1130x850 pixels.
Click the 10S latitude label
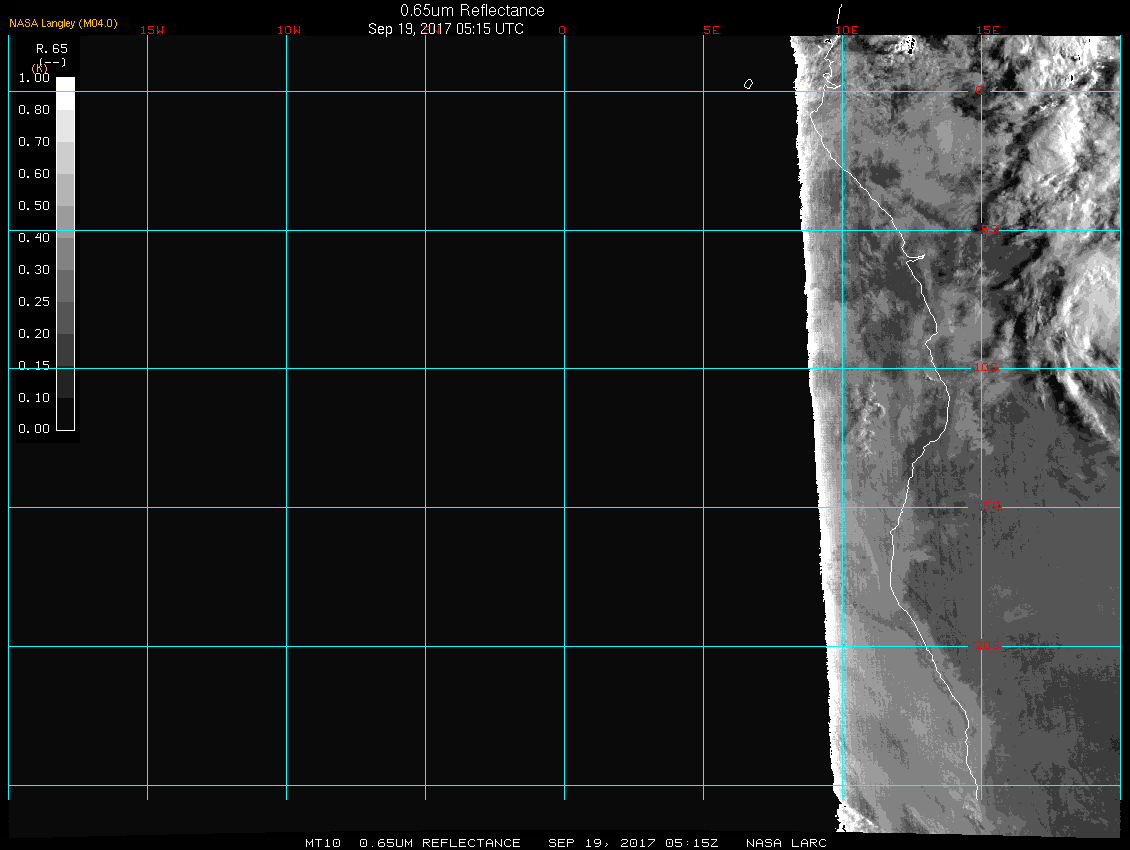[x=986, y=369]
